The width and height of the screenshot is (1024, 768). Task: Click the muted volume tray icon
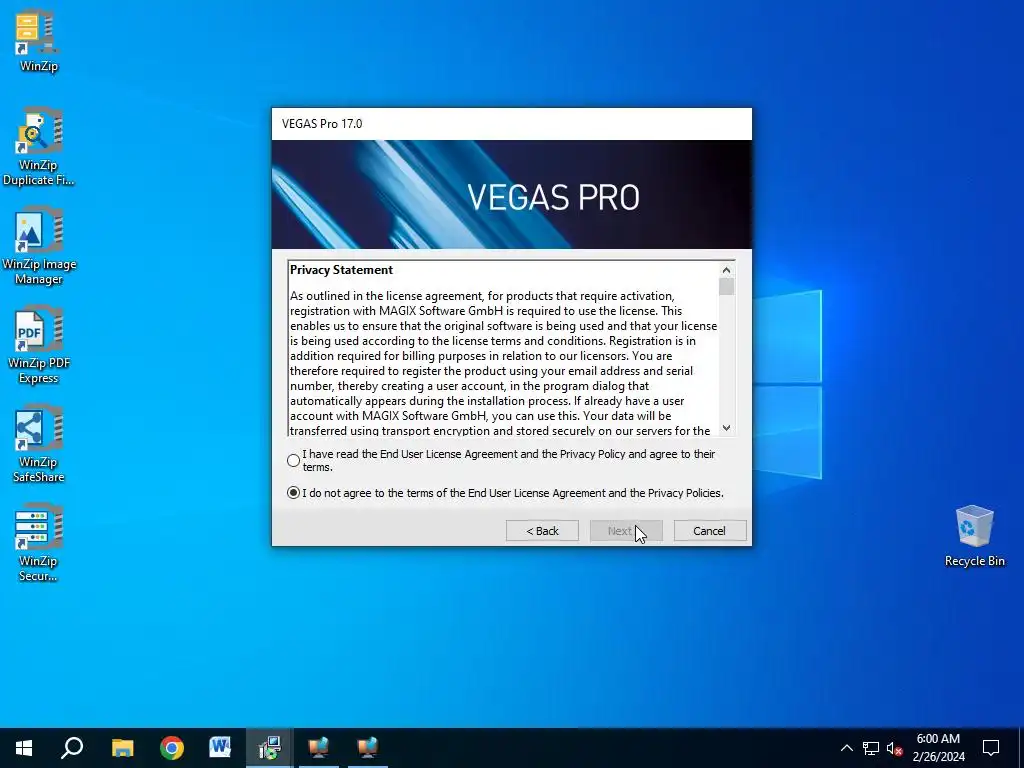pyautogui.click(x=895, y=748)
